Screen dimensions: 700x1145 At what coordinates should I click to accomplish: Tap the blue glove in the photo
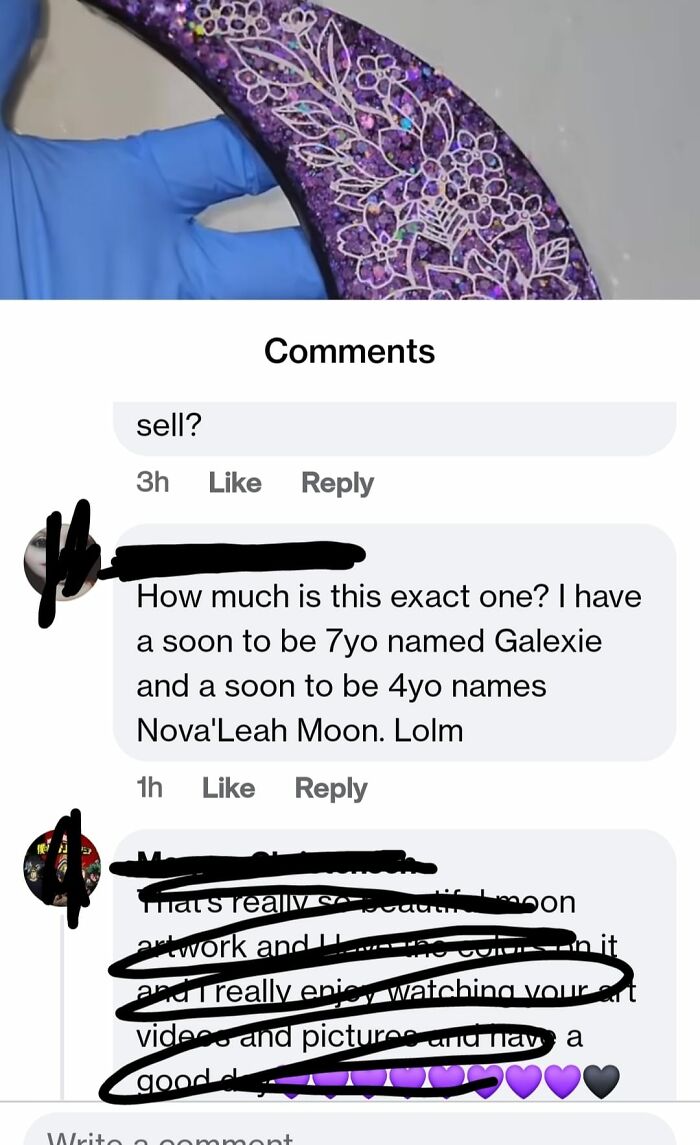139,190
